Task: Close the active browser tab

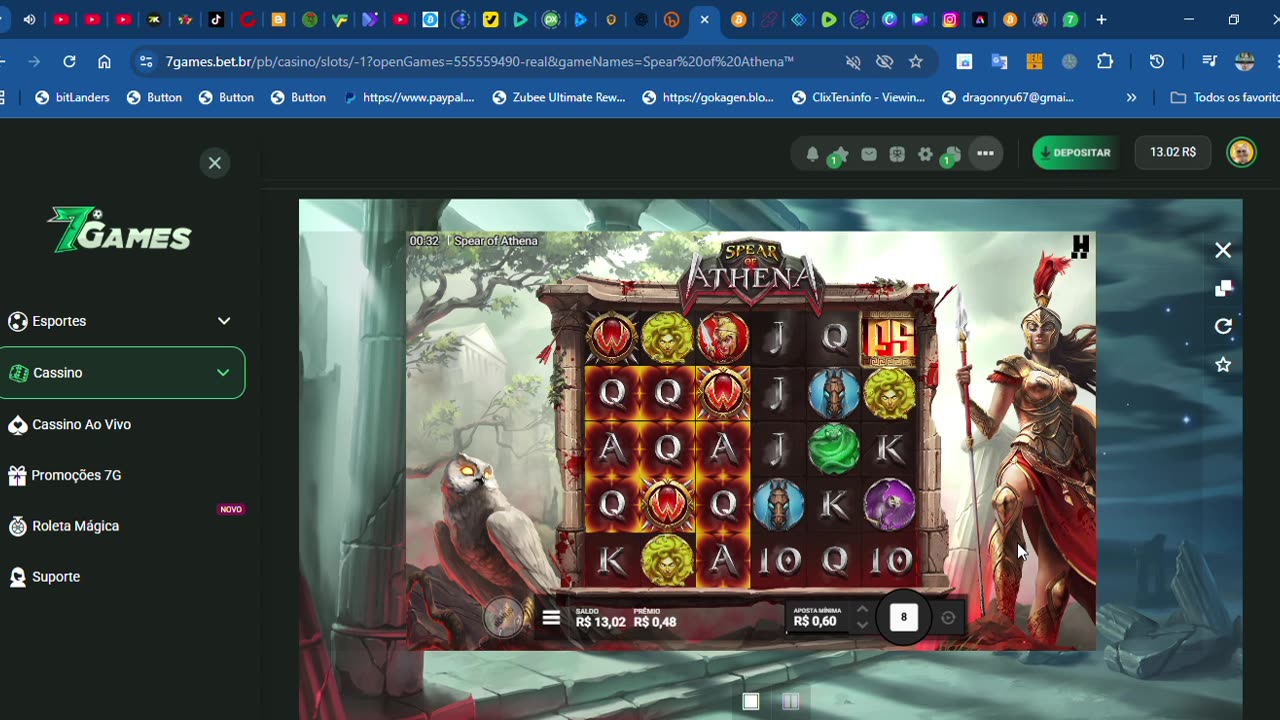Action: tap(704, 19)
